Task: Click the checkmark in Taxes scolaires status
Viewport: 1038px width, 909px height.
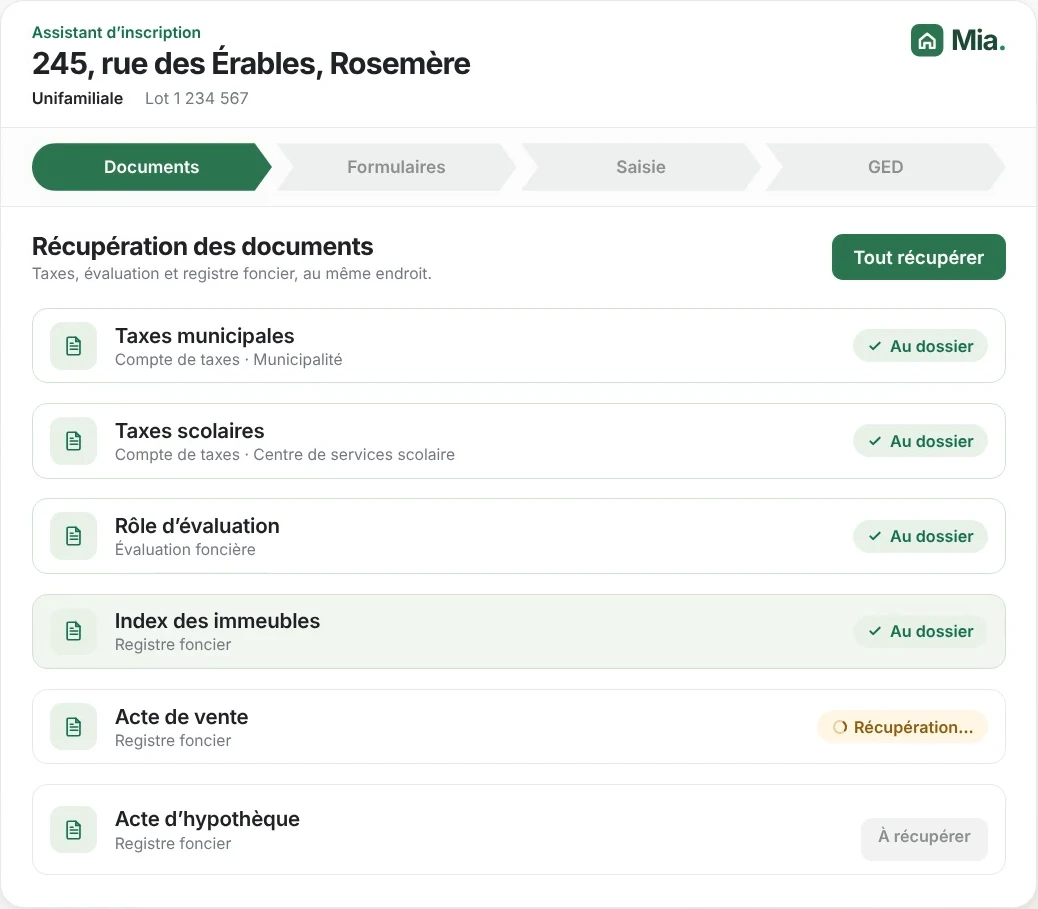Action: tap(874, 441)
